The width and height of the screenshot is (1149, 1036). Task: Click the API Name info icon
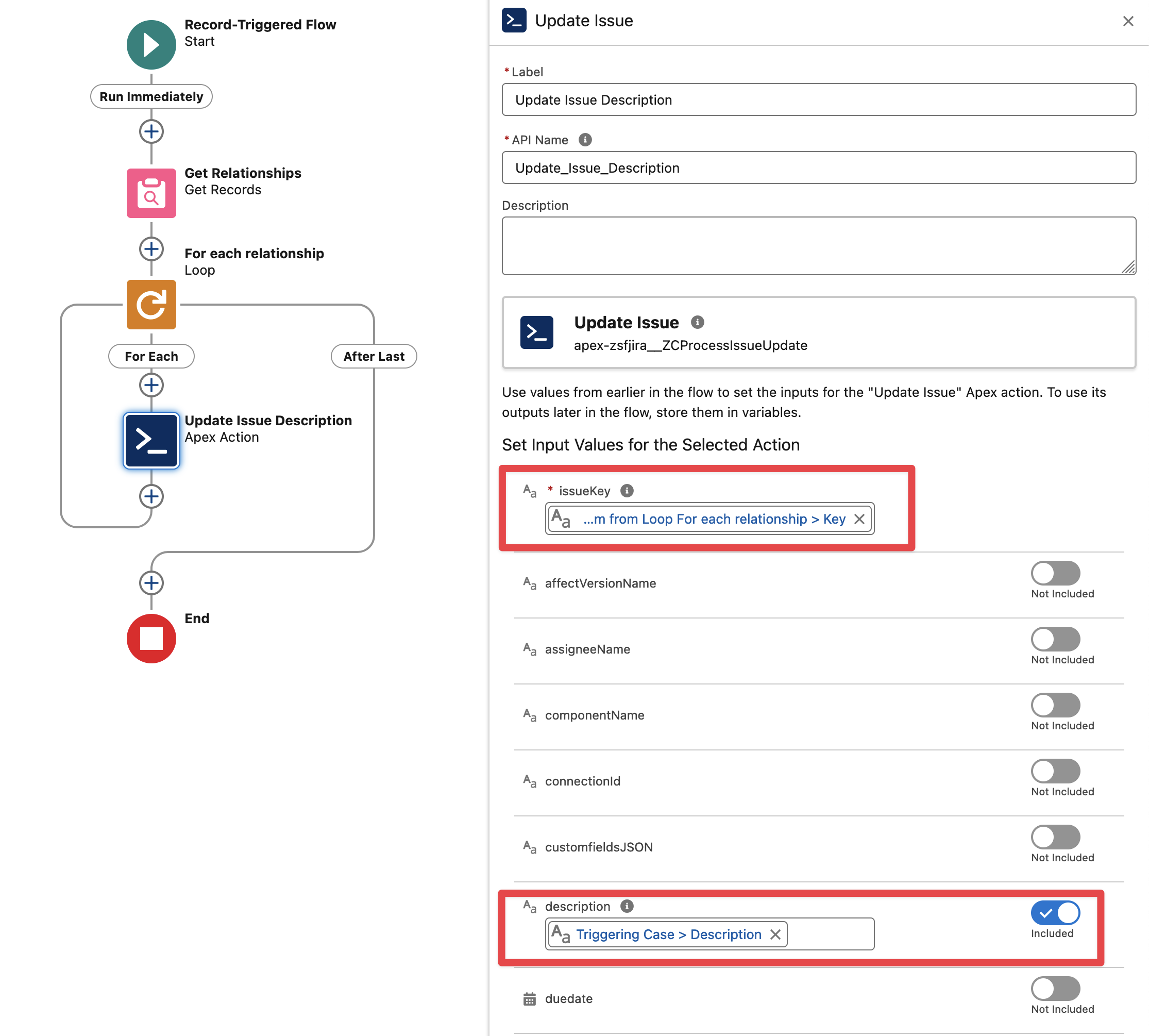click(x=585, y=140)
